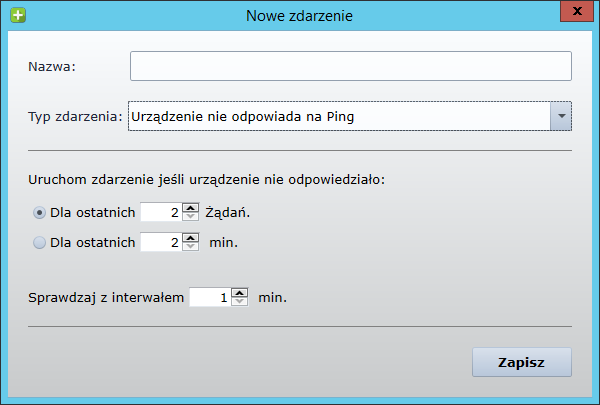
Task: Decrease the Dla ostatnich minutes value
Action: pos(191,247)
